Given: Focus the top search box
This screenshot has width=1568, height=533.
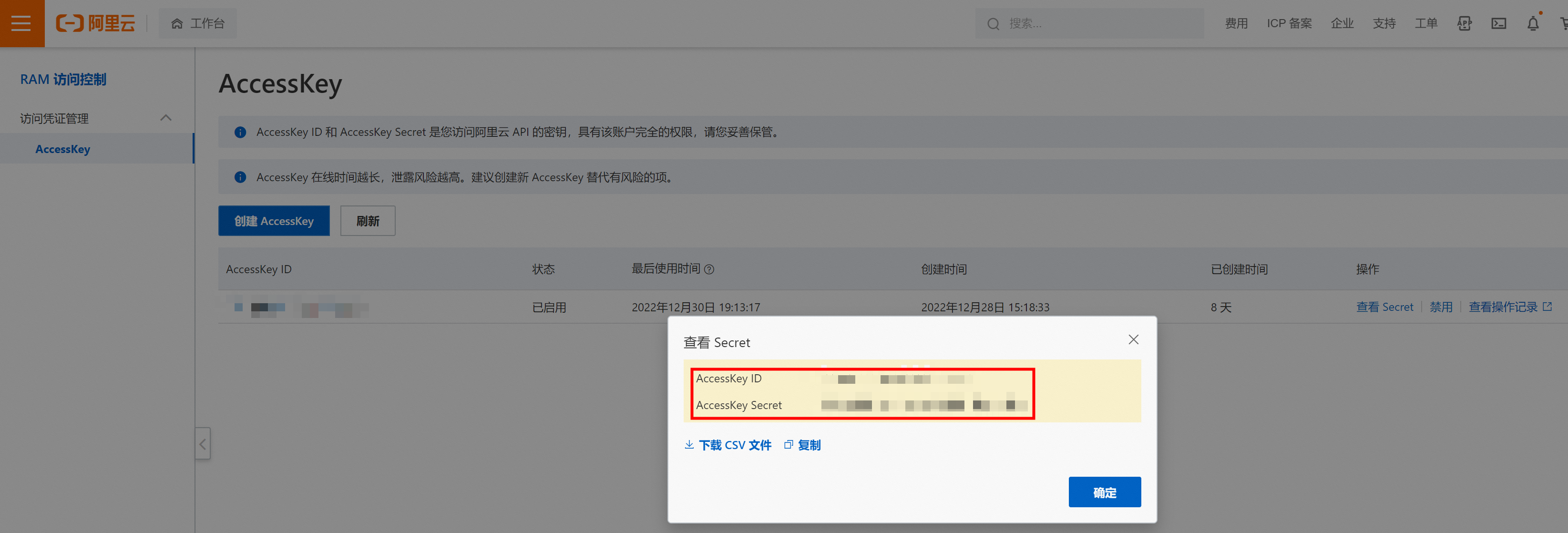Looking at the screenshot, I should coord(1089,23).
